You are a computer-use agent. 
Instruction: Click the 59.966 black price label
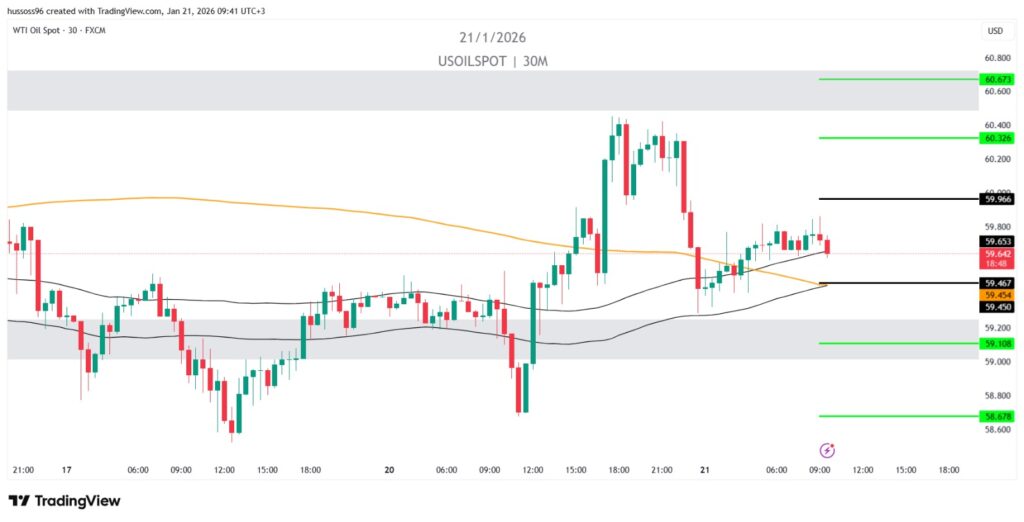pyautogui.click(x=999, y=199)
